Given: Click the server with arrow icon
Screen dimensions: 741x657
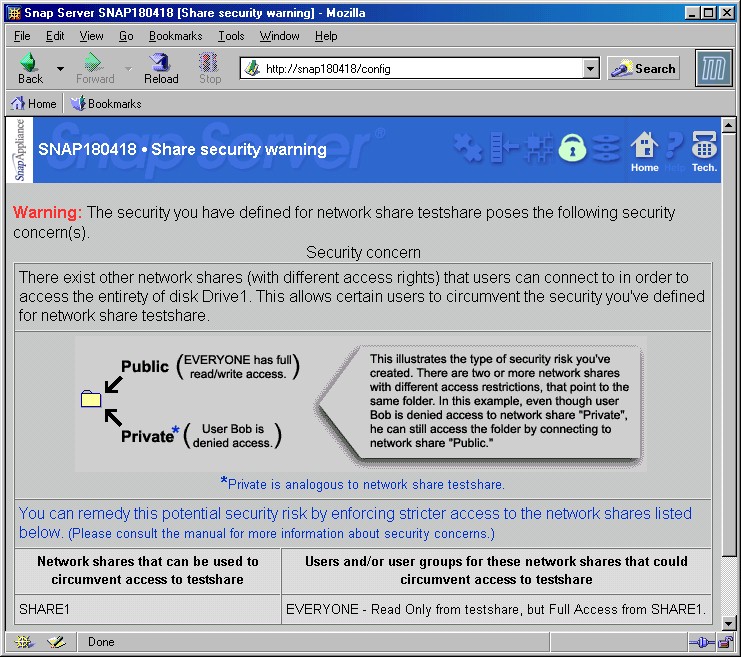Looking at the screenshot, I should (x=504, y=148).
